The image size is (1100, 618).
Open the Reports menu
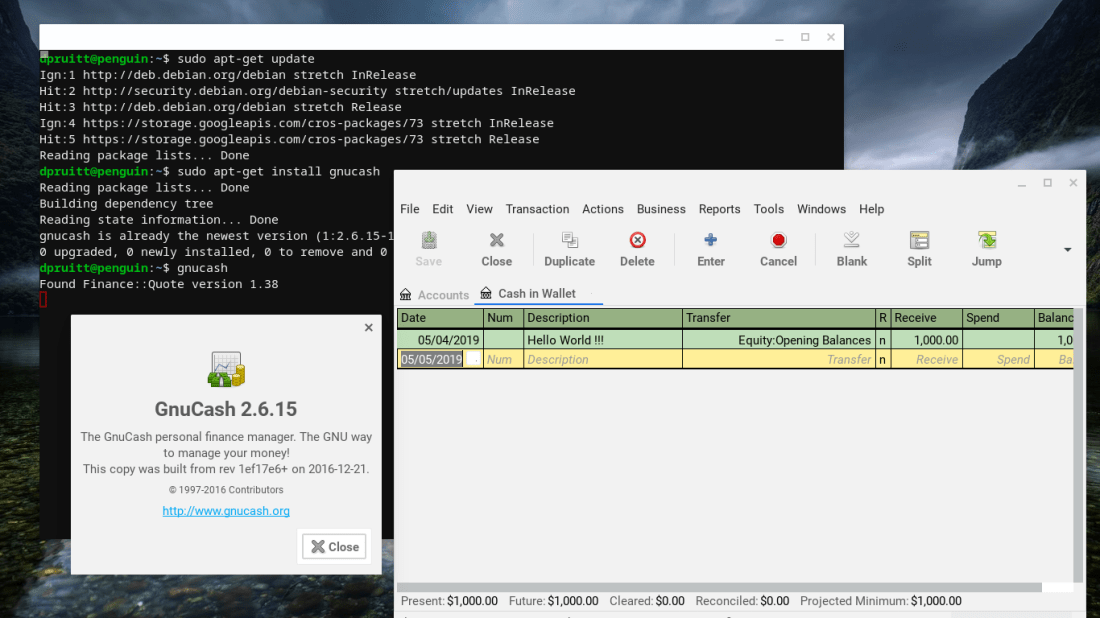pos(719,209)
